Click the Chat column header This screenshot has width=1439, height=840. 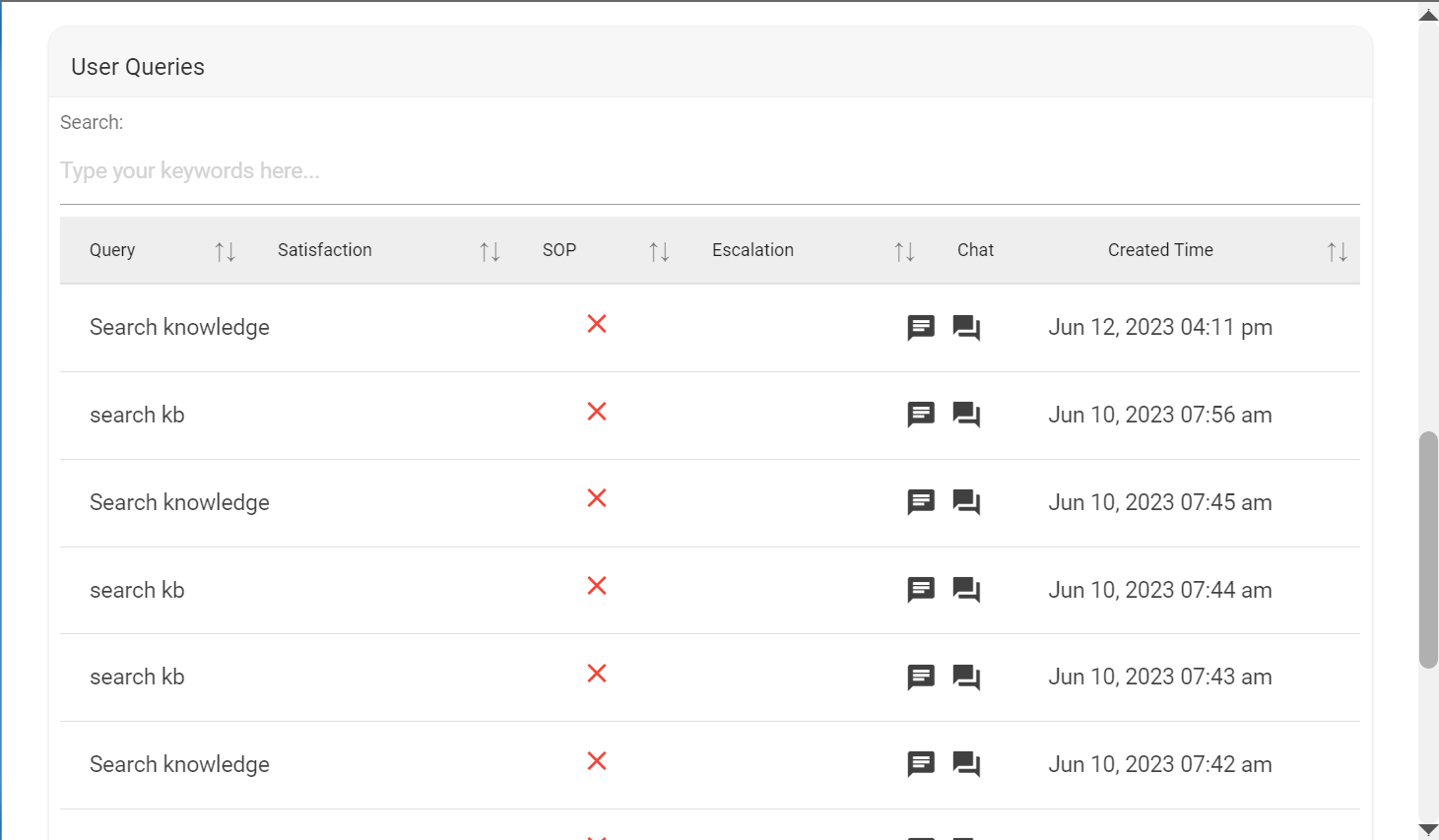tap(975, 250)
